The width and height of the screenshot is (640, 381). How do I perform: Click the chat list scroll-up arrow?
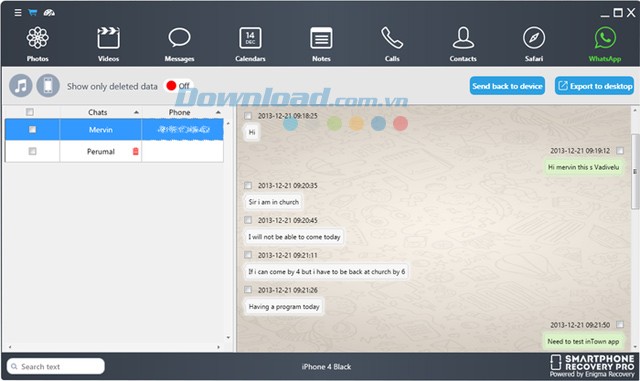(x=228, y=123)
